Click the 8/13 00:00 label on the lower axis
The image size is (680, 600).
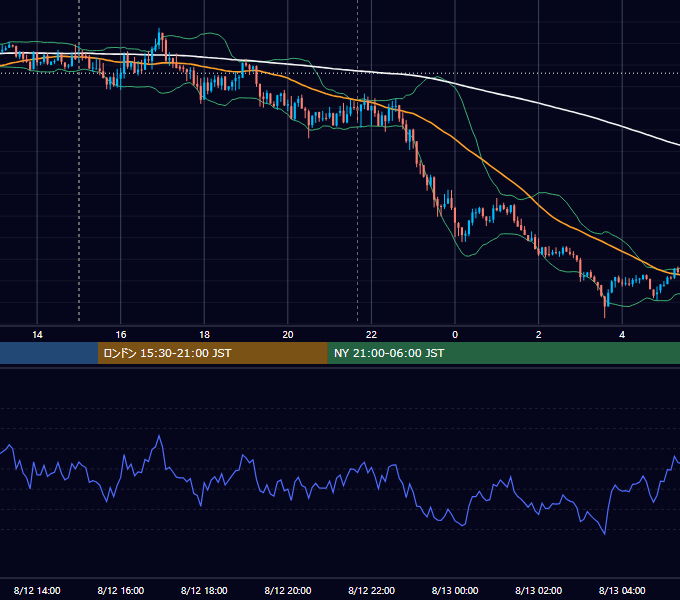tap(455, 590)
